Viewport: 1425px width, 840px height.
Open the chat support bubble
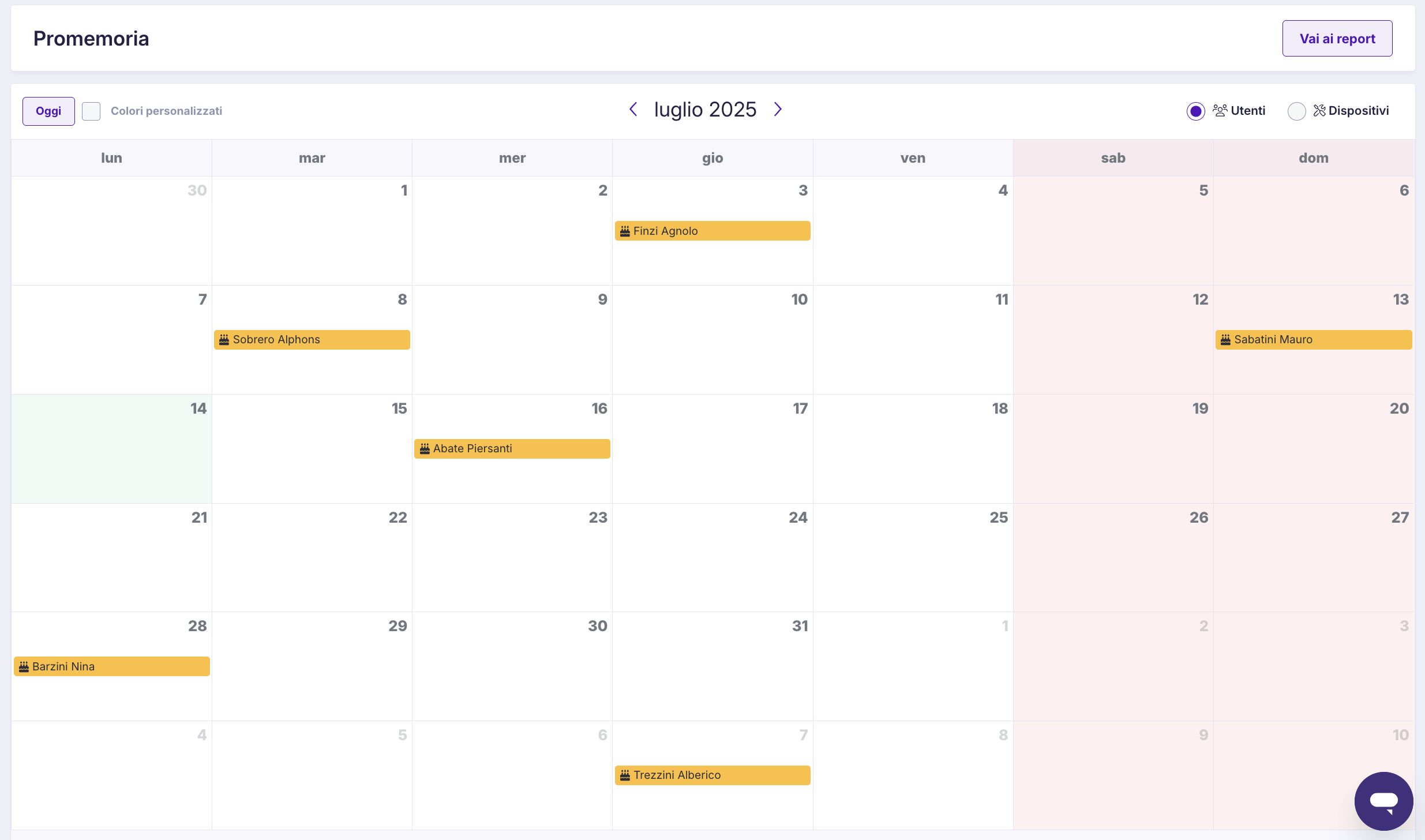(x=1383, y=800)
